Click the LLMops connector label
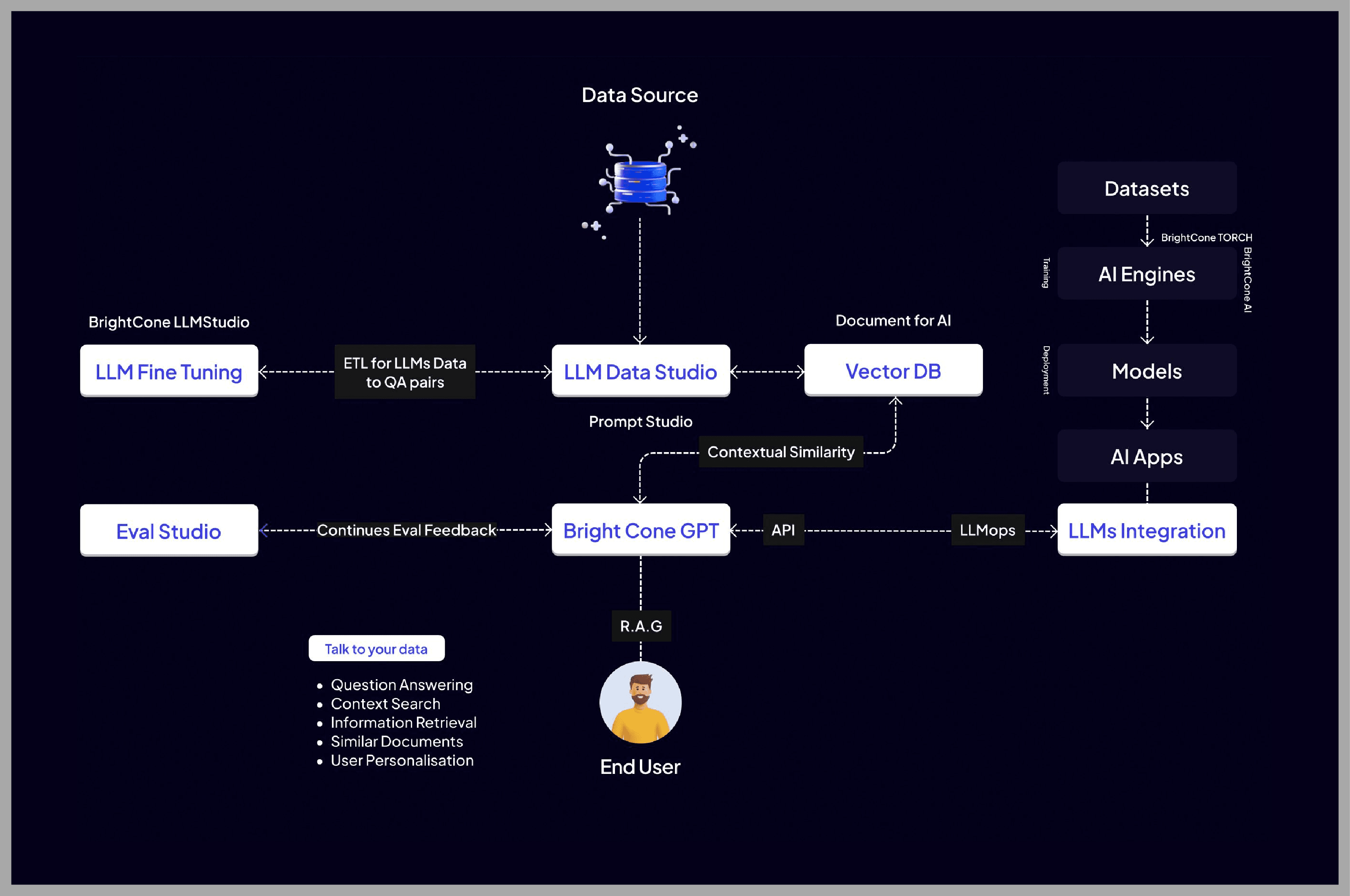Screen dimensions: 1350x896 point(988,530)
